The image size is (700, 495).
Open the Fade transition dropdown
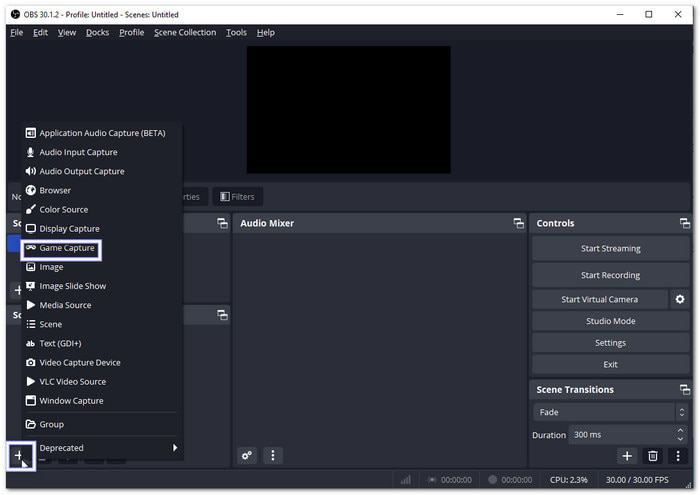click(x=610, y=412)
